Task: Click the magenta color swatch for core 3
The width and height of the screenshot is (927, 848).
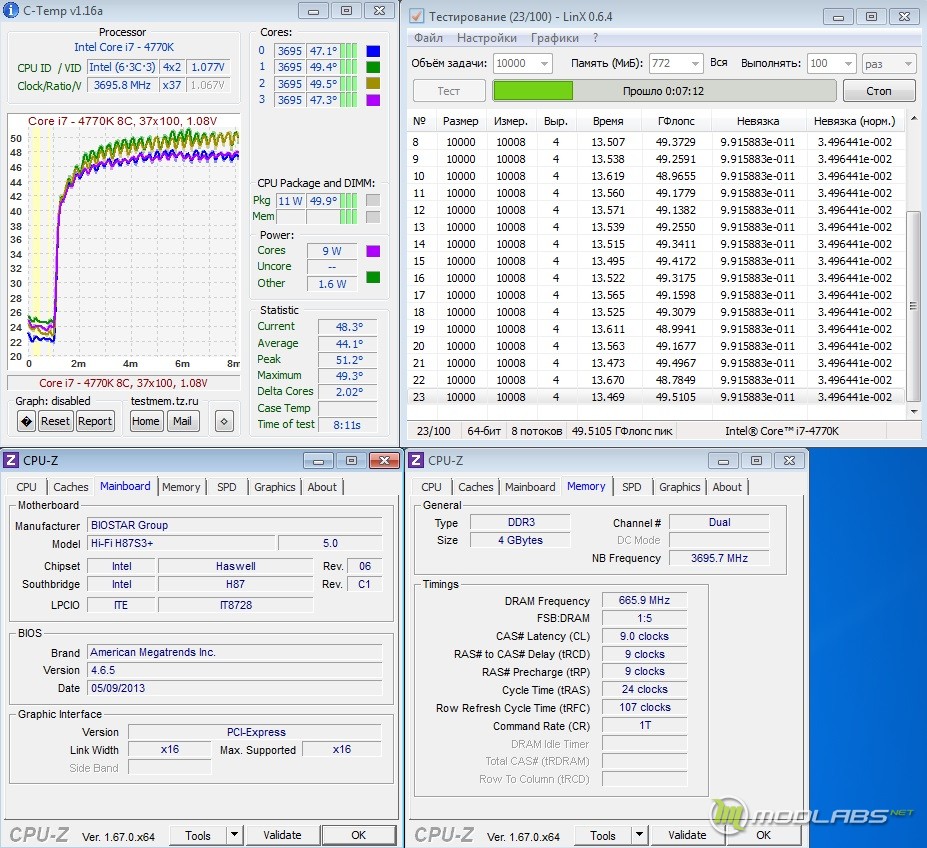Action: point(373,100)
